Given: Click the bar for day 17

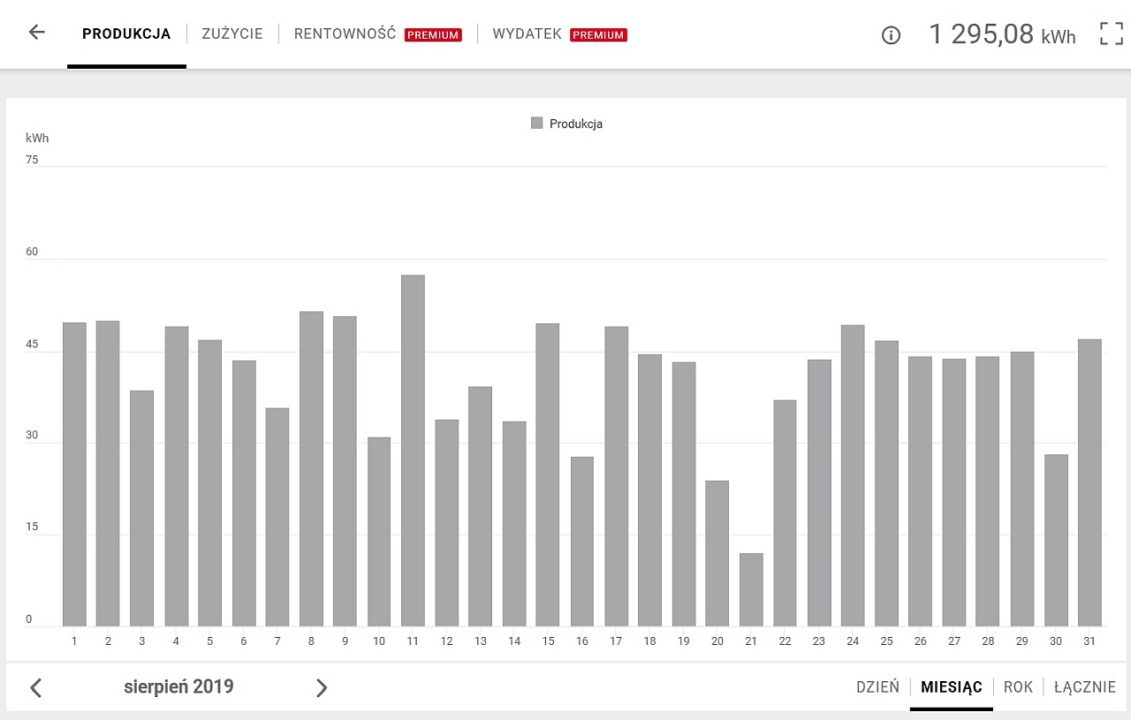Looking at the screenshot, I should [x=616, y=476].
